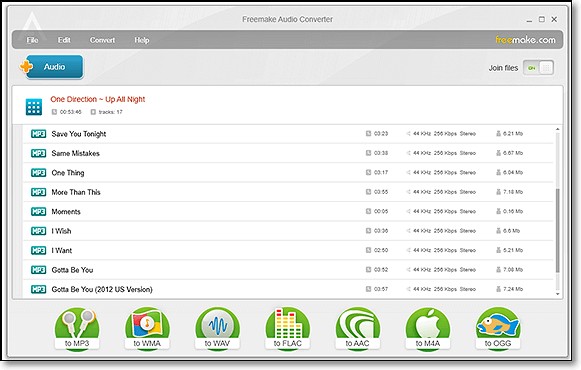The image size is (581, 370).
Task: Click 00:05 duration of Moments
Action: [x=381, y=211]
